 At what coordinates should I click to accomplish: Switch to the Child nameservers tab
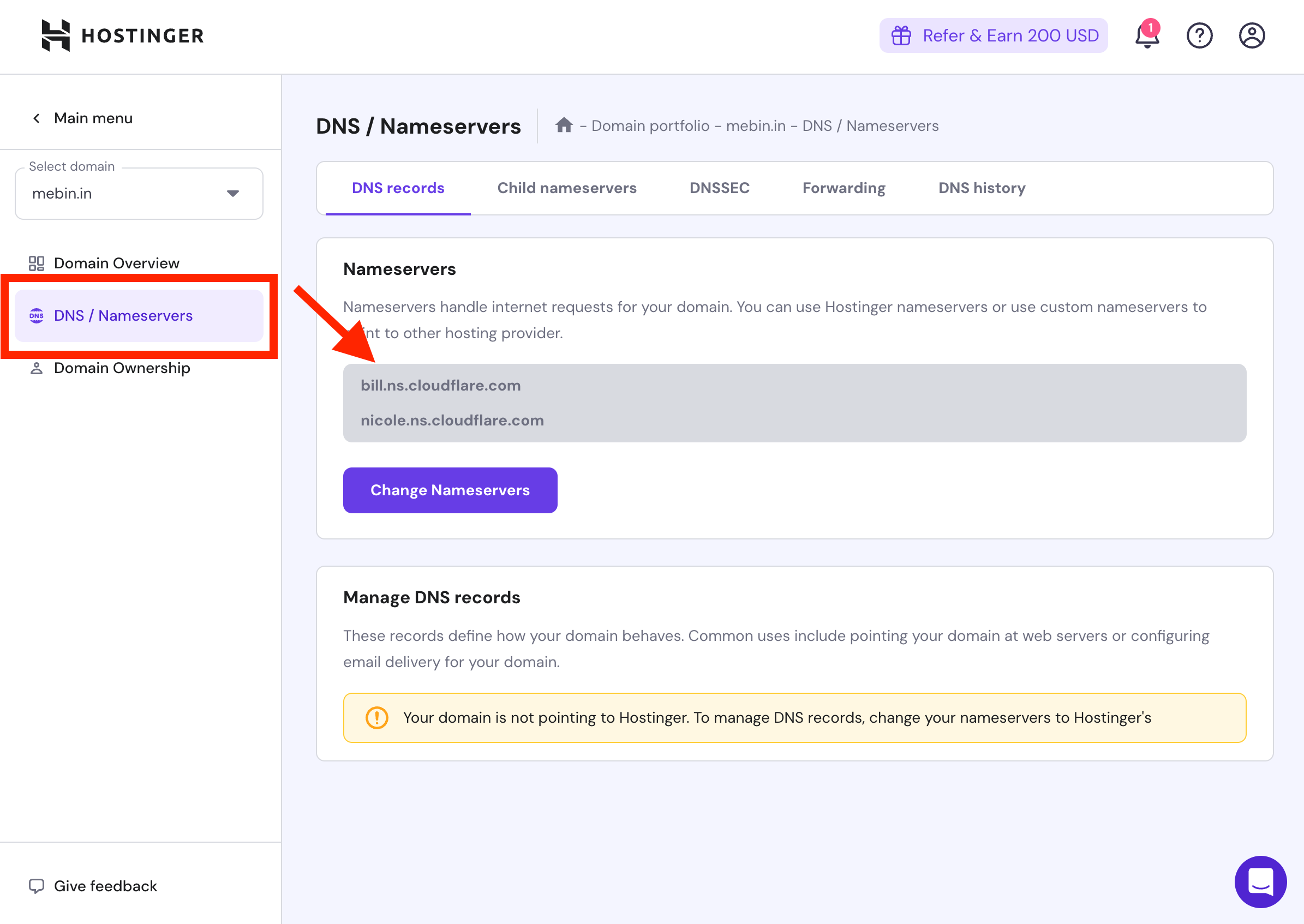click(x=566, y=188)
